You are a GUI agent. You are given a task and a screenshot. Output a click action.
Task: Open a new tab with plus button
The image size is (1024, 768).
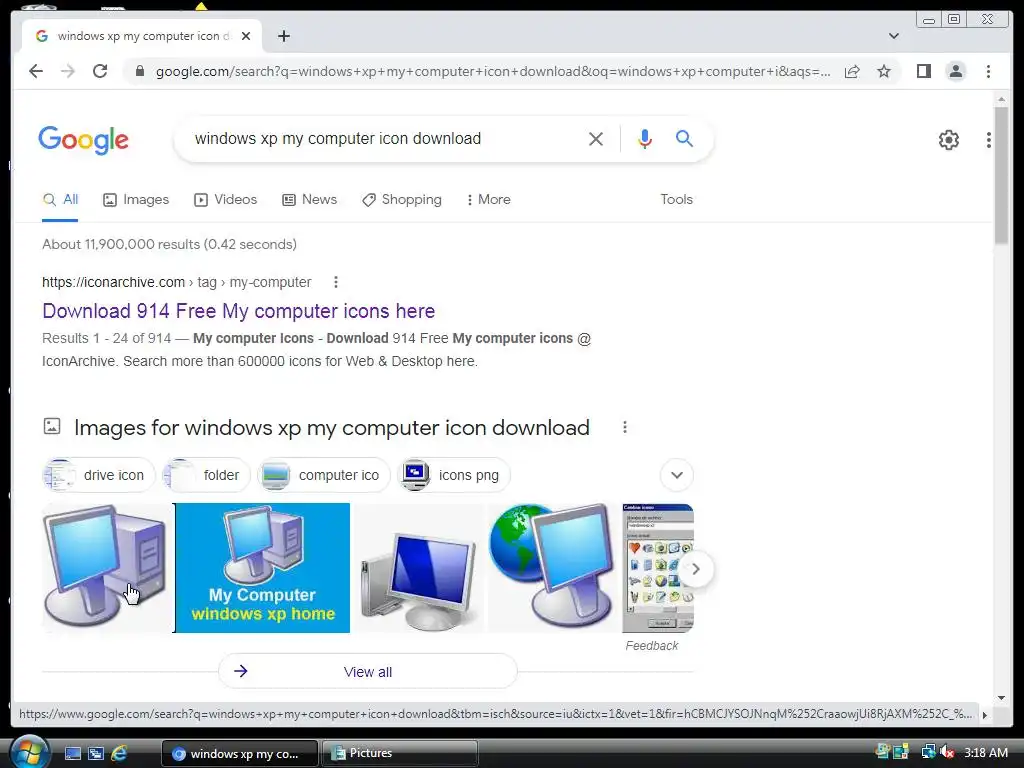pos(283,37)
